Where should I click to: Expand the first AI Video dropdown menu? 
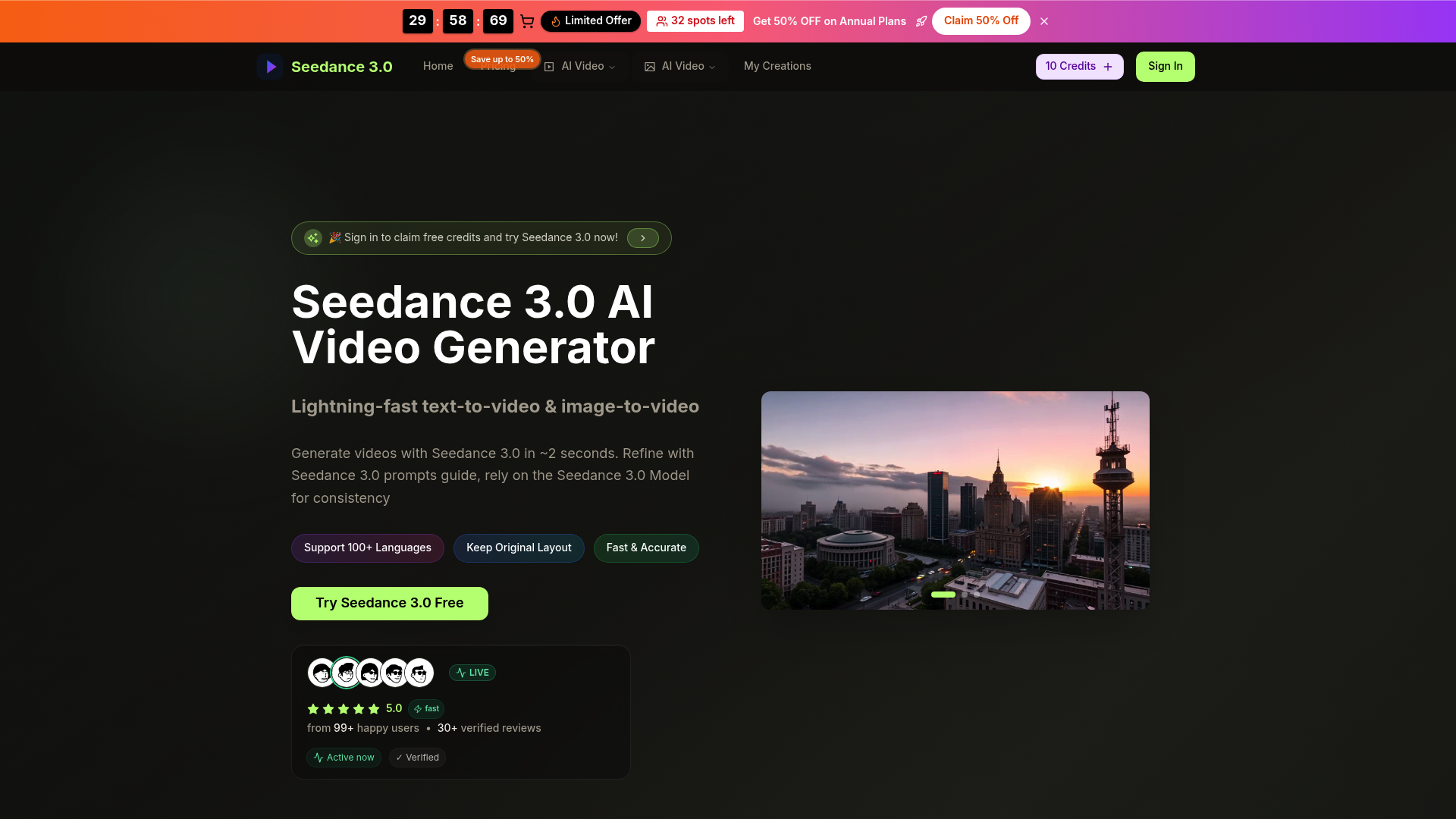point(611,67)
